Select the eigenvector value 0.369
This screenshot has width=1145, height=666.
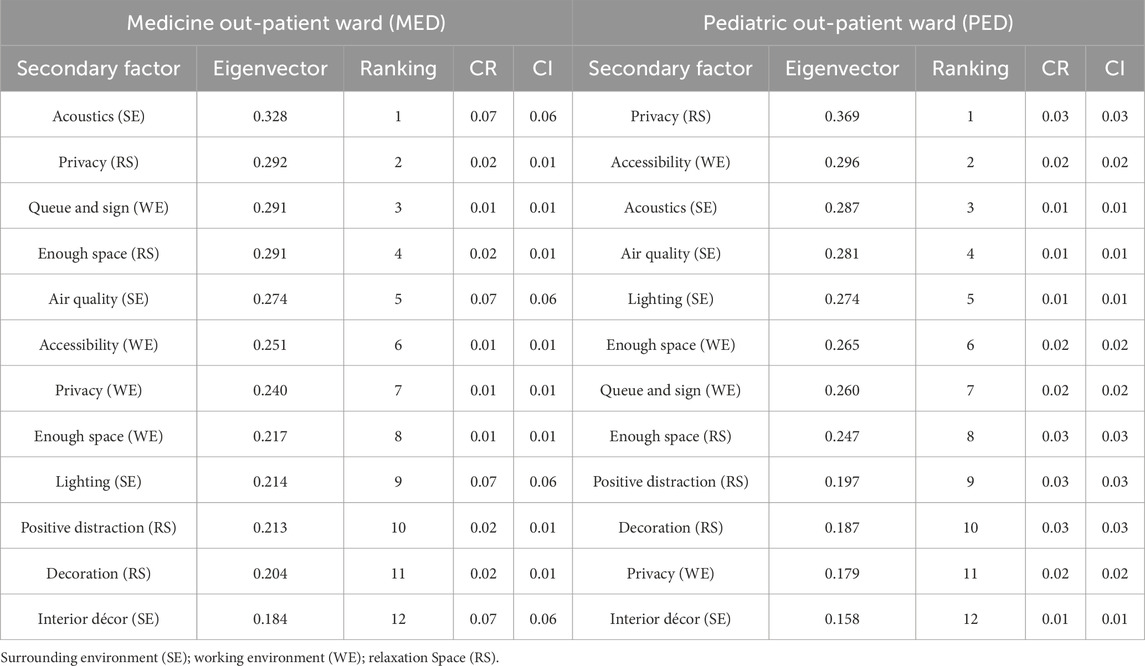(842, 116)
